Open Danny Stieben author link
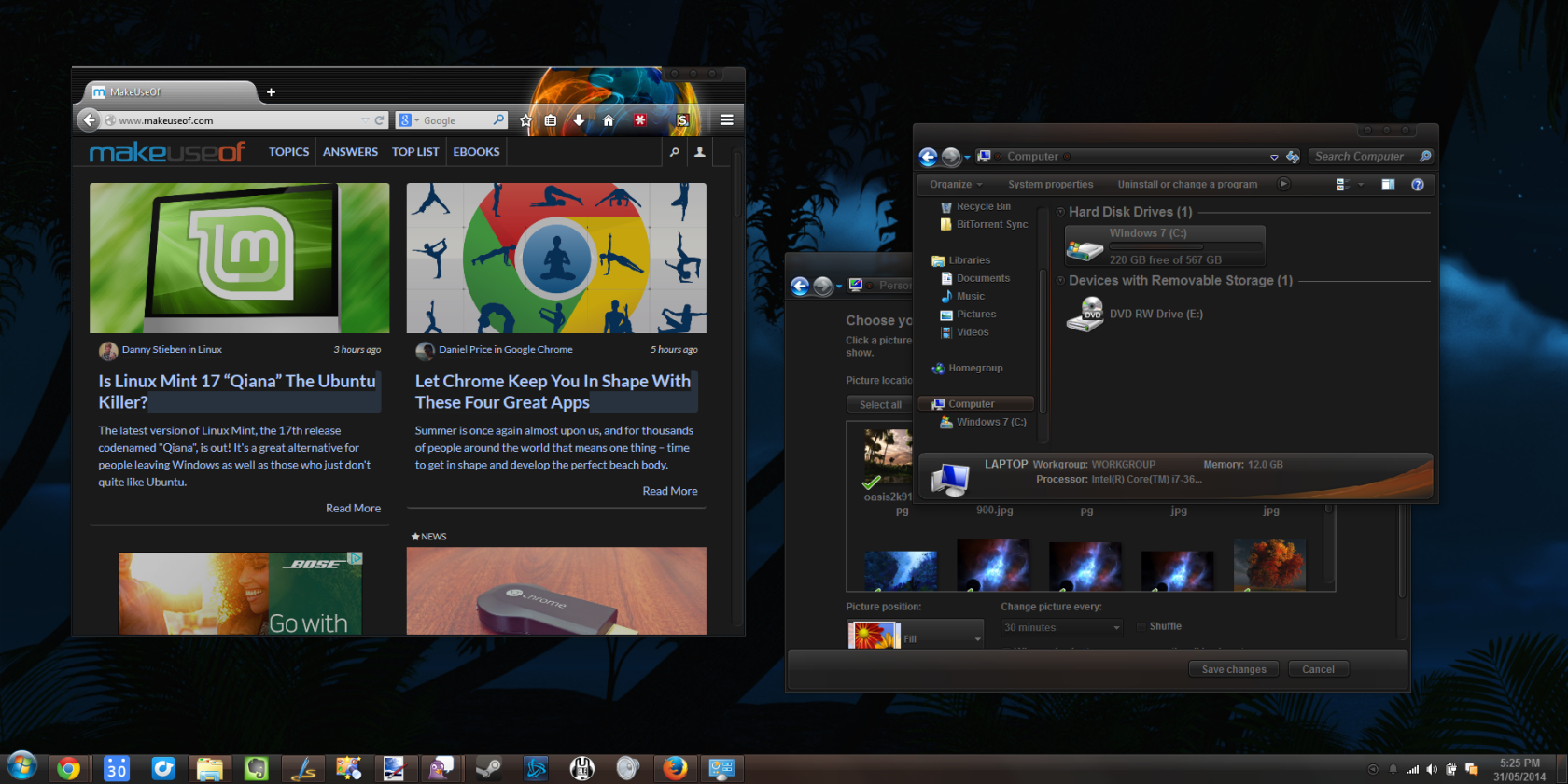 [x=154, y=350]
